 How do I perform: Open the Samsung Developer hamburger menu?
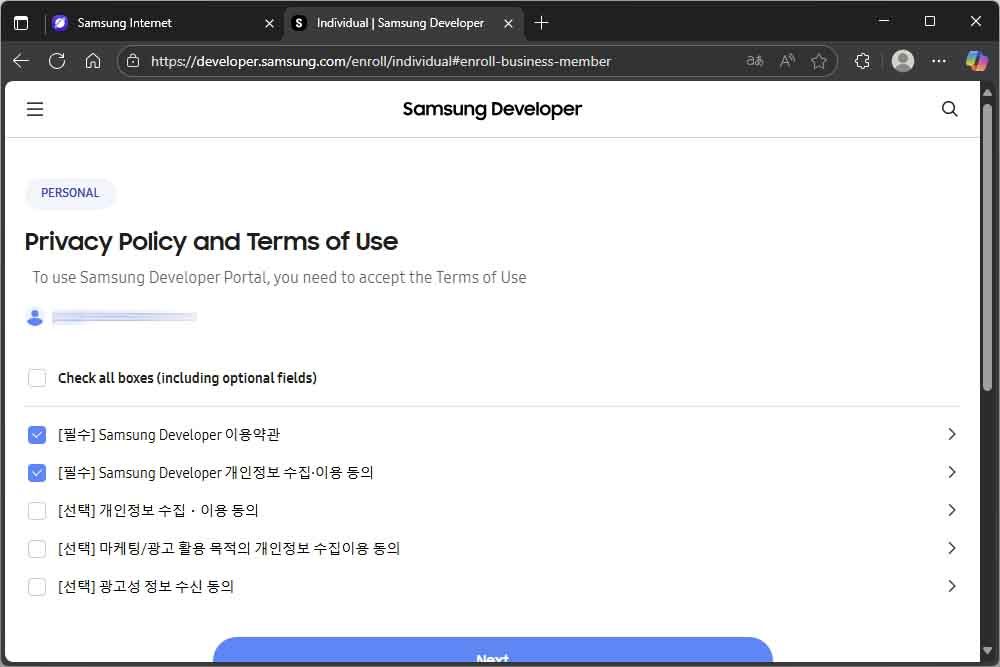(x=35, y=109)
